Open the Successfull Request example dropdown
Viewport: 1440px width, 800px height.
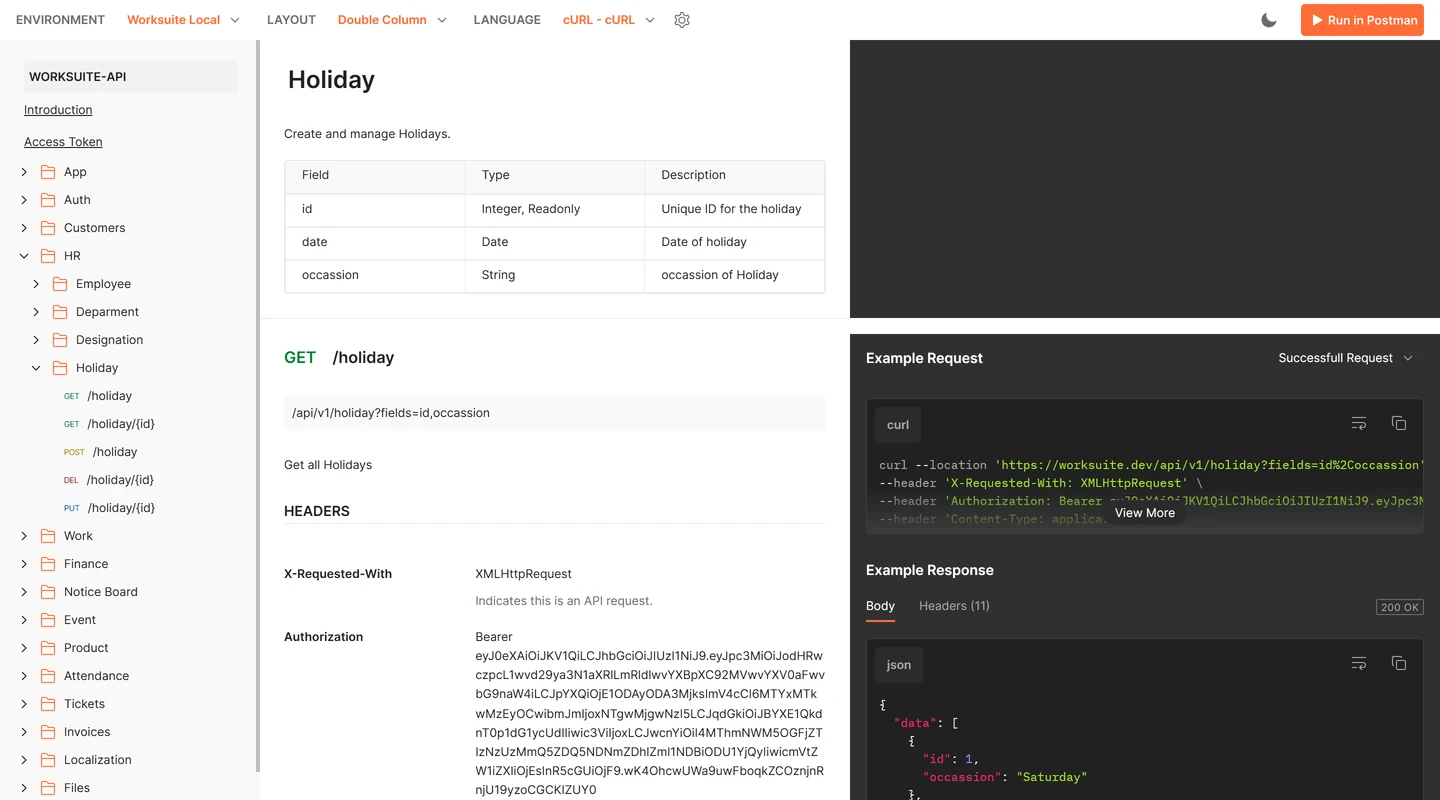click(1346, 358)
